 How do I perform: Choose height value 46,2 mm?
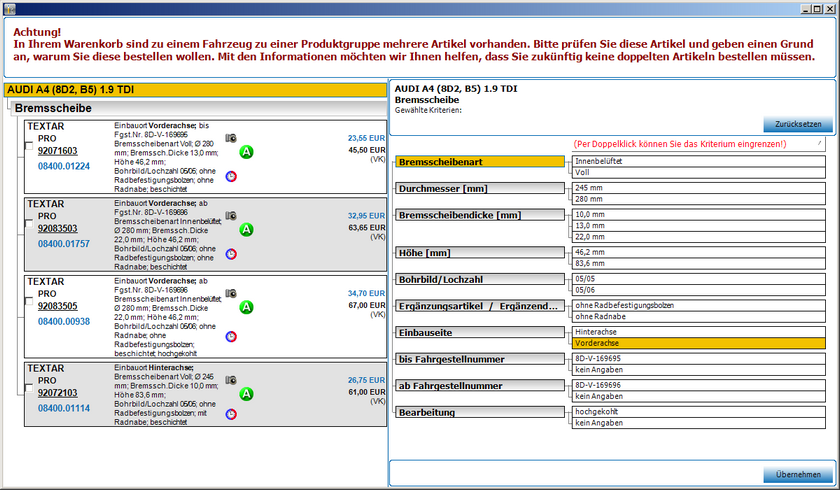pos(699,252)
